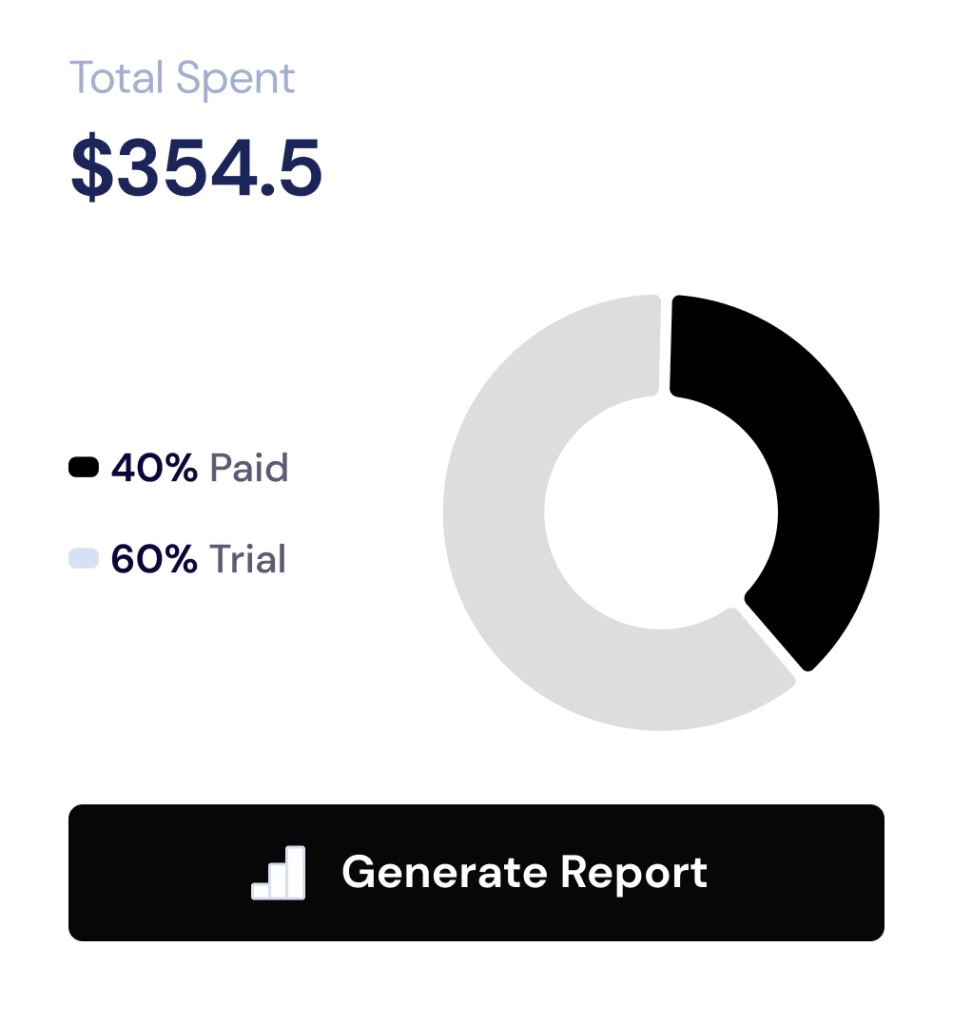Screen dimensions: 953x1024
Task: Click the 40% value in the legend
Action: tap(154, 467)
